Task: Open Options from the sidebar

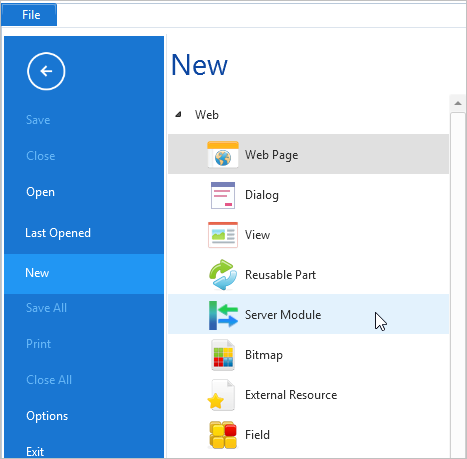Action: click(x=47, y=416)
